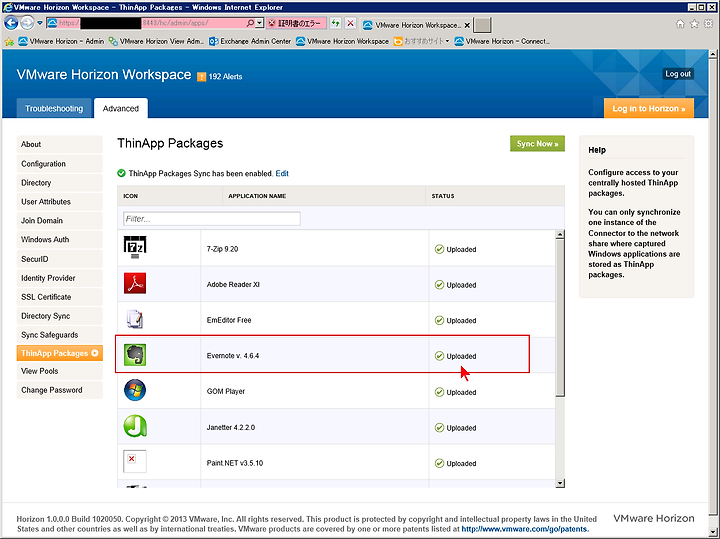720x539 pixels.
Task: Open Join Domain in the sidebar
Action: [x=60, y=220]
